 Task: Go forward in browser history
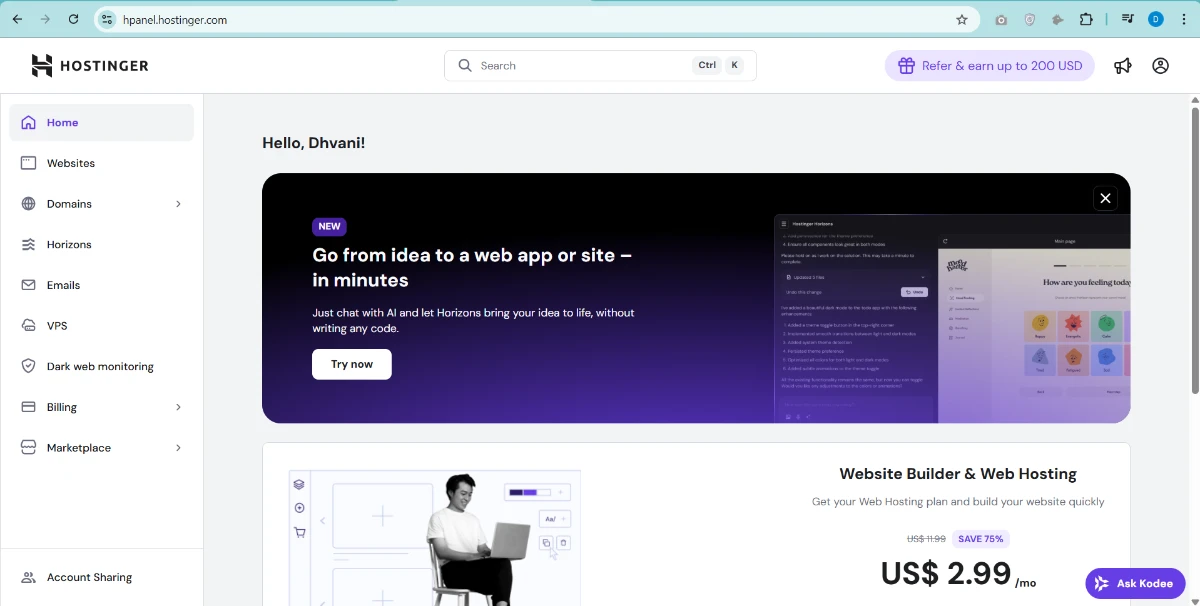45,19
